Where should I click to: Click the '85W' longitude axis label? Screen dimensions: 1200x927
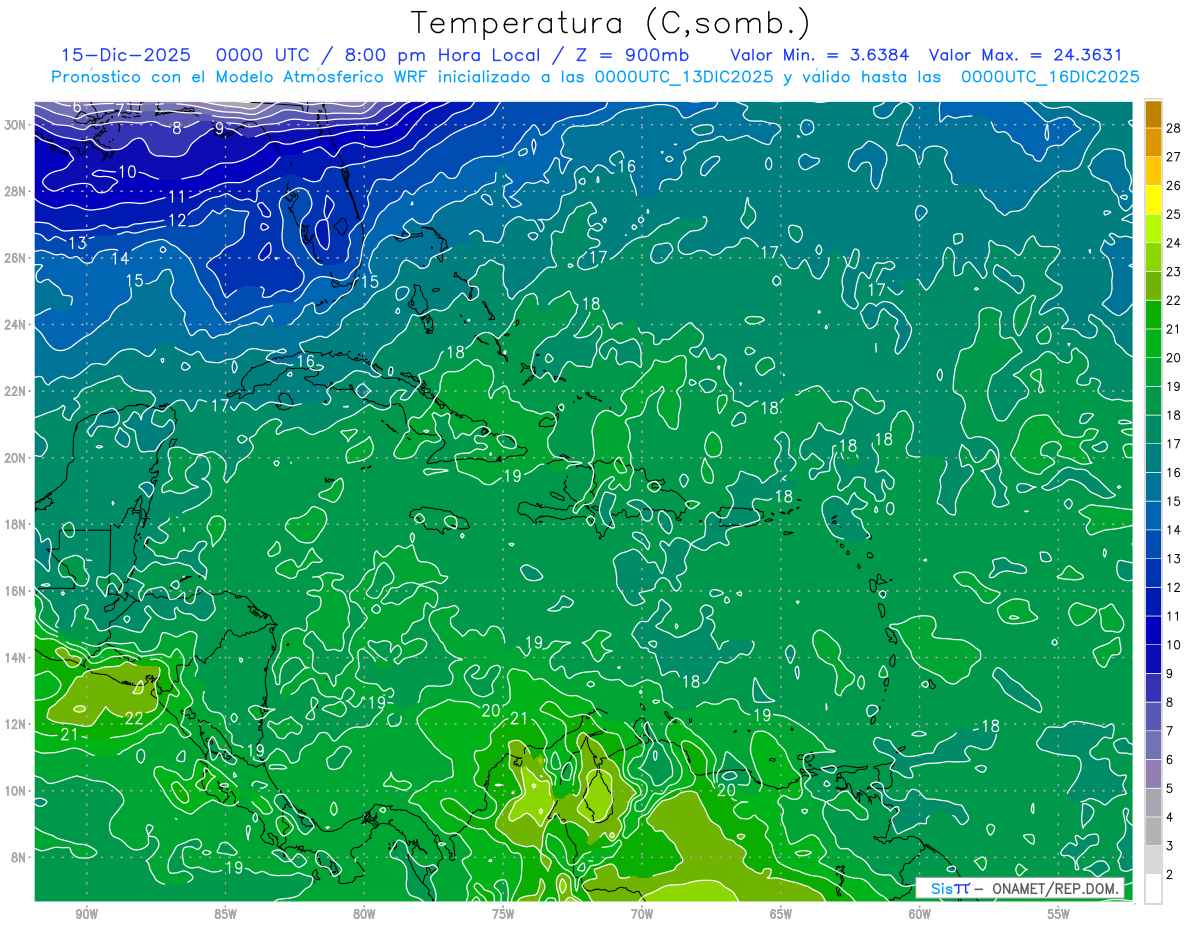[226, 915]
